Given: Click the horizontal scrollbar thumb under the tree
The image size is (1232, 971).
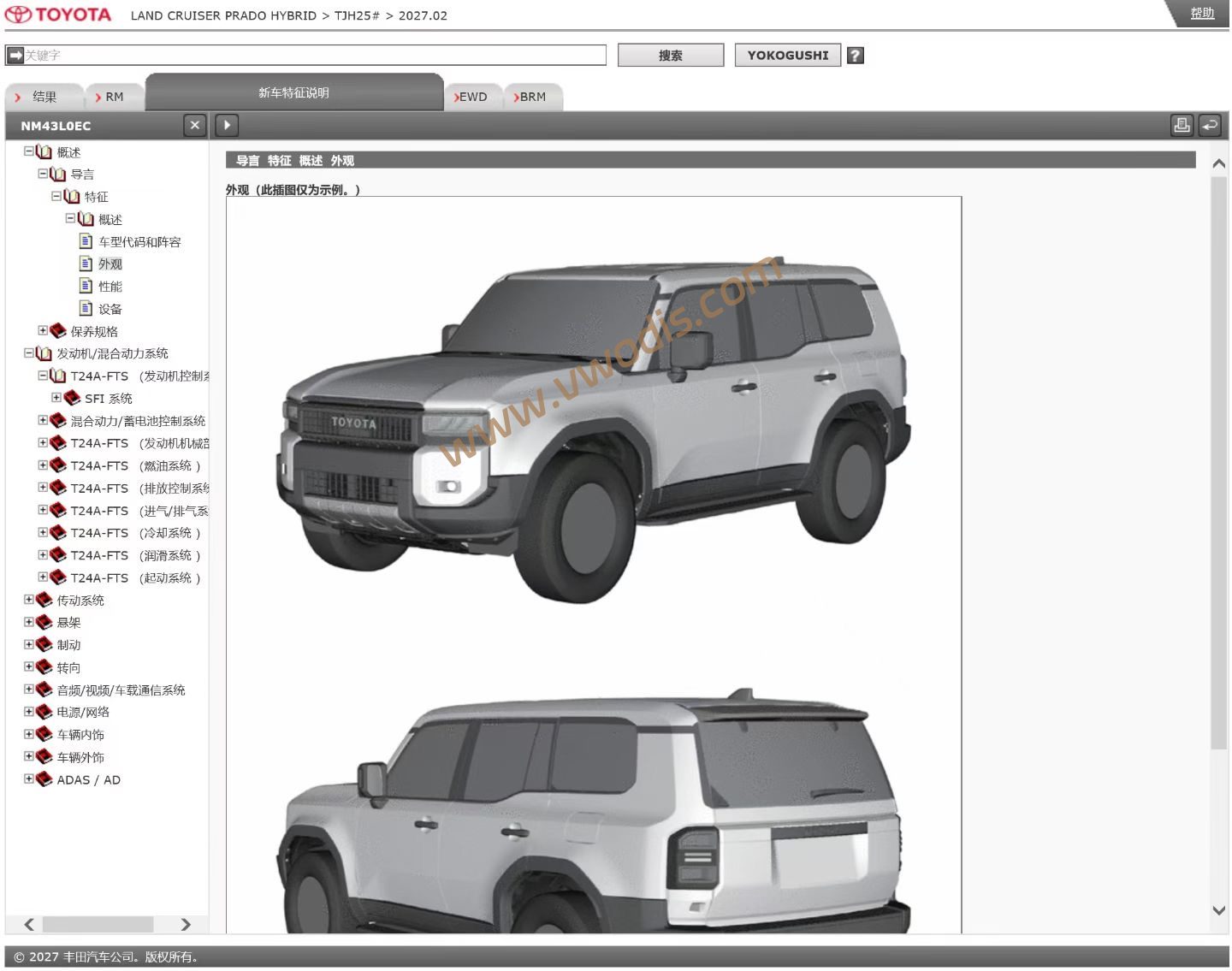Looking at the screenshot, I should click(98, 924).
